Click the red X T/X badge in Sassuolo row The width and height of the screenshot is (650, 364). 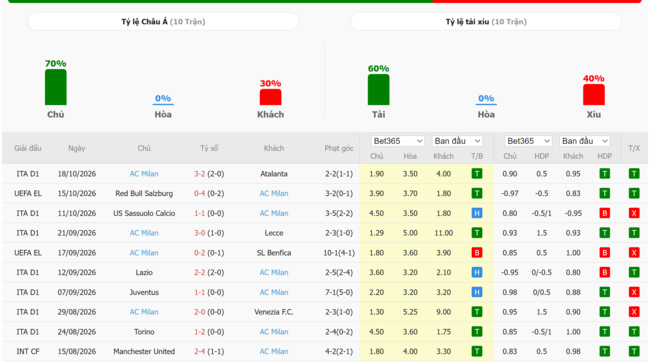[x=634, y=213]
